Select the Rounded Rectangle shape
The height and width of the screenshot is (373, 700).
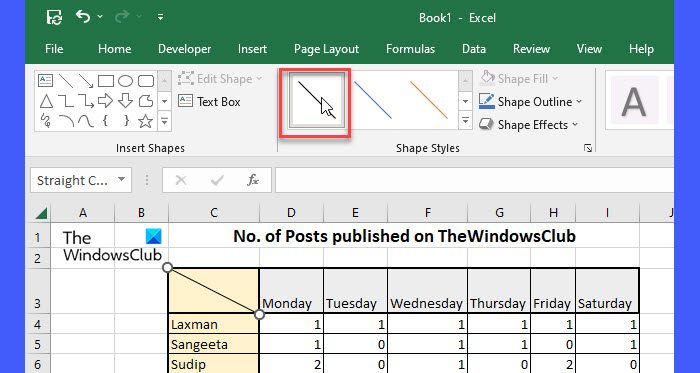pos(146,81)
